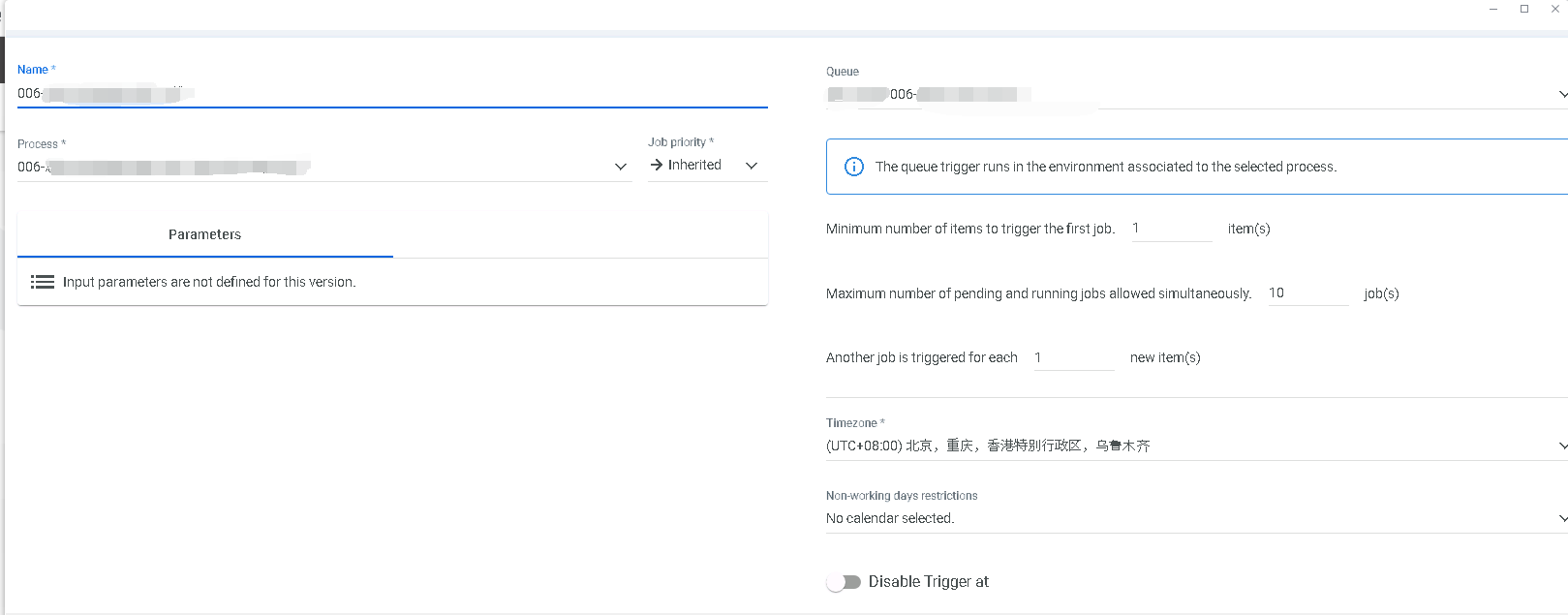Image resolution: width=1568 pixels, height=615 pixels.
Task: Click the queue trigger environment info message
Action: [x=1105, y=167]
